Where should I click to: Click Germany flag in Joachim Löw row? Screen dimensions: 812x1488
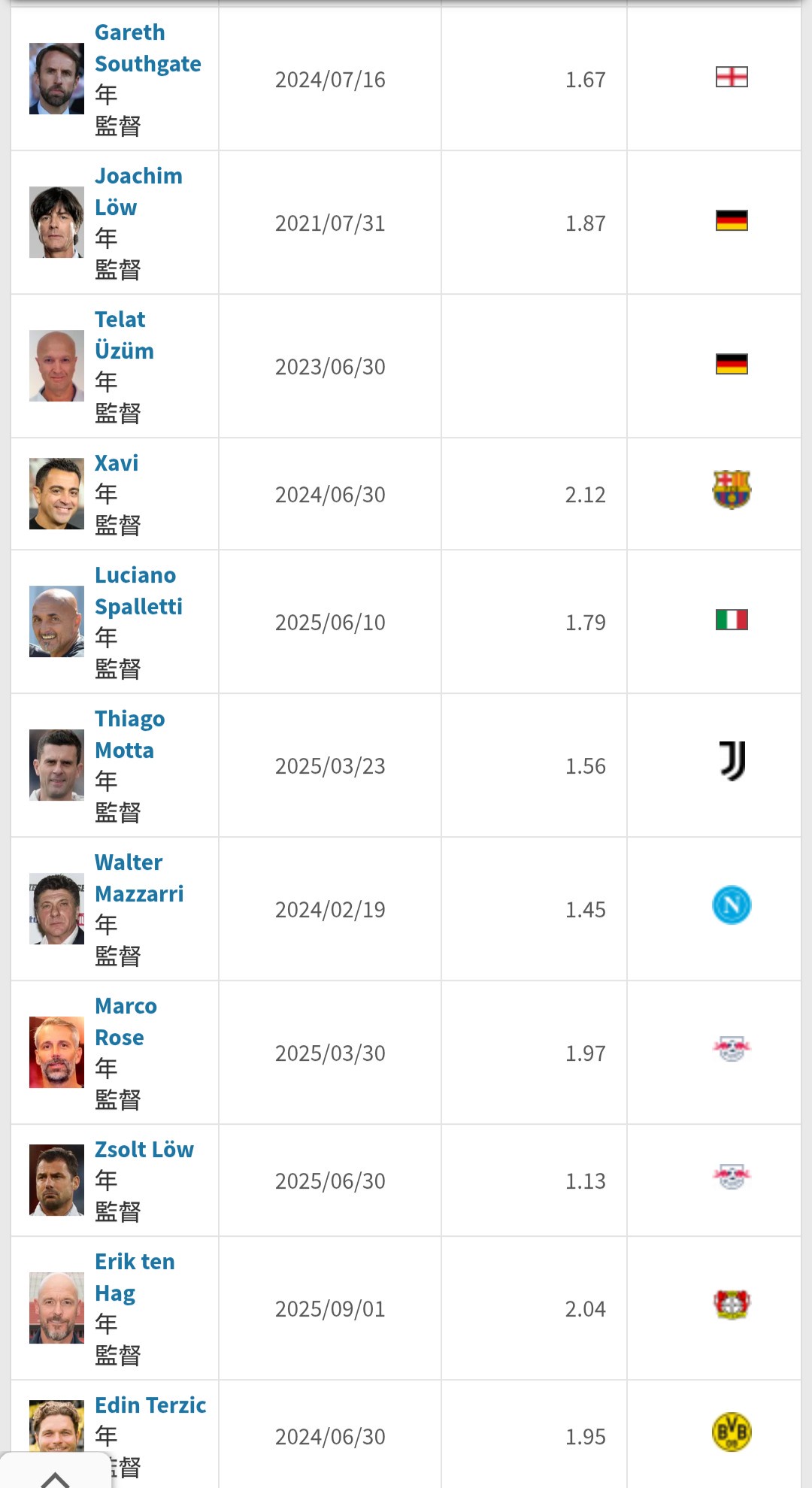[732, 221]
